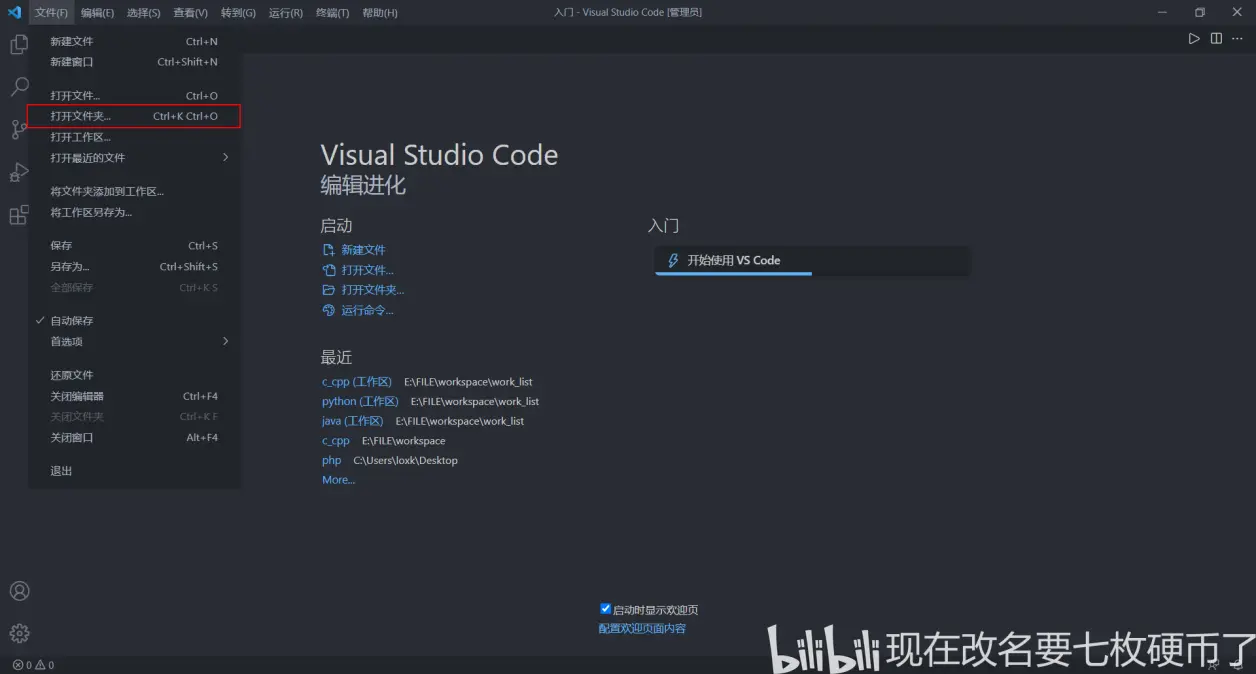Open the 选择(S) menu
1256x674 pixels.
(x=144, y=13)
